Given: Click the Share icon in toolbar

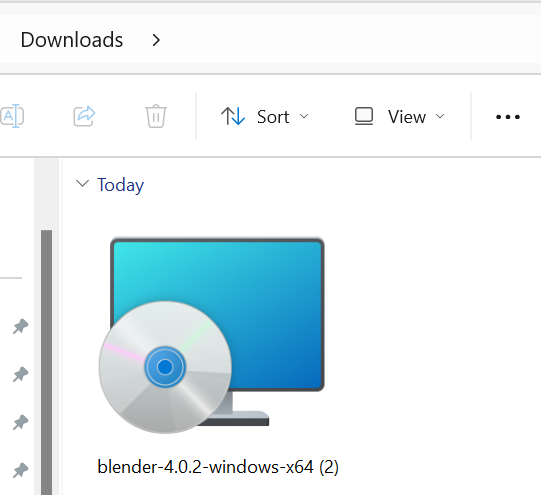Looking at the screenshot, I should (x=84, y=116).
